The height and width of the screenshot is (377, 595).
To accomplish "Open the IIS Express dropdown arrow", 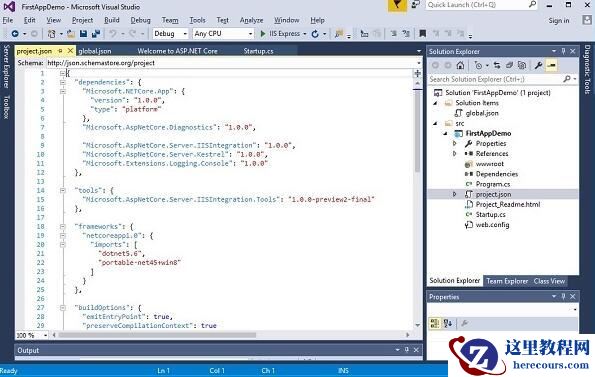I will coord(305,34).
